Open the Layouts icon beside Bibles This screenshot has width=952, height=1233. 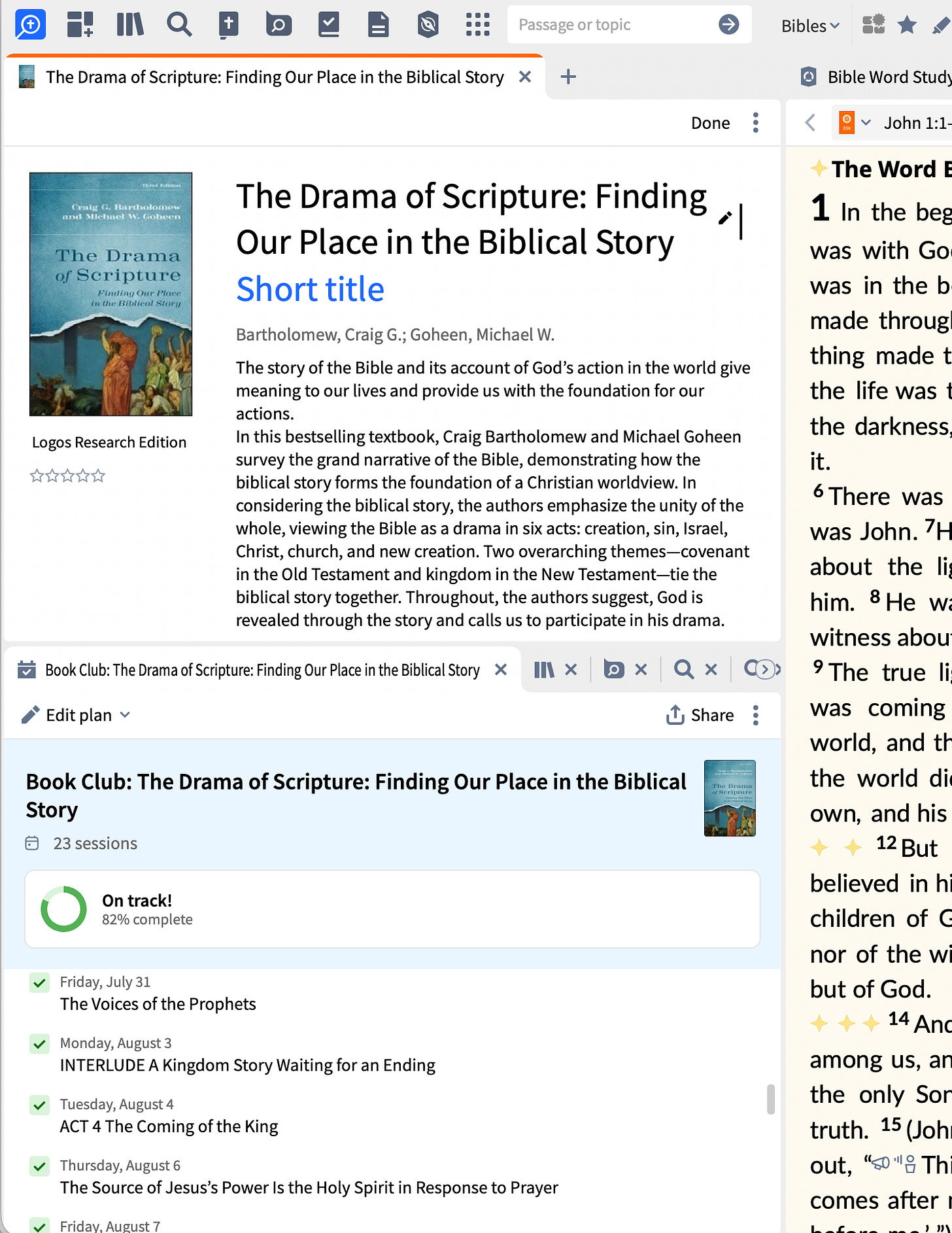(874, 25)
